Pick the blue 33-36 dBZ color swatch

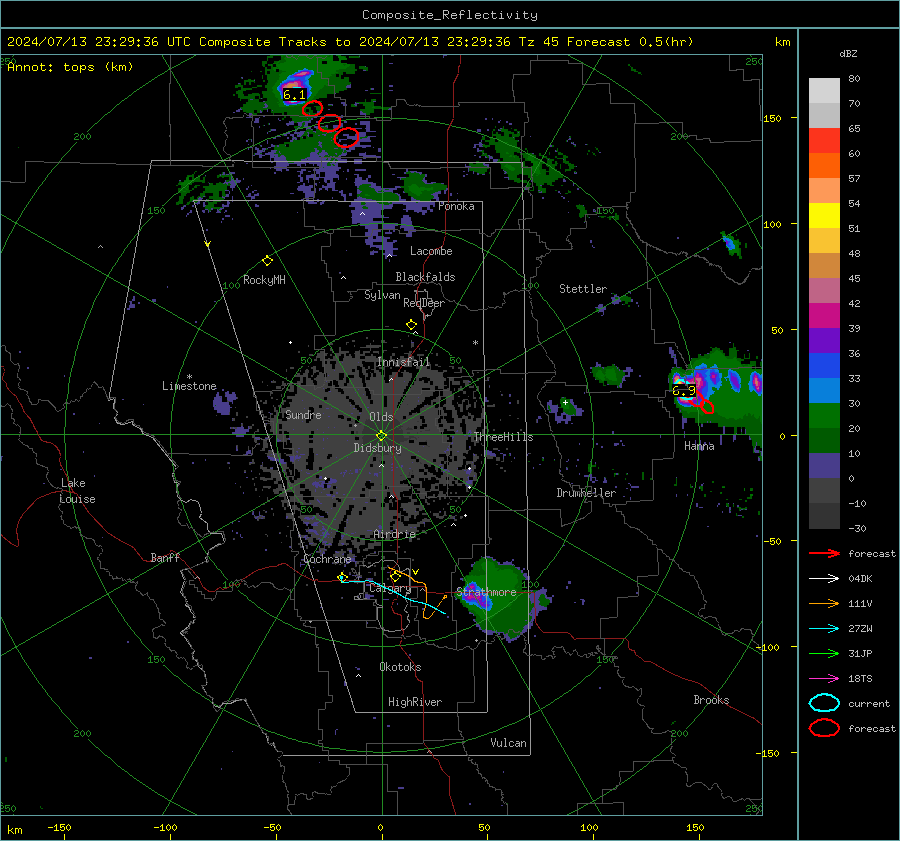click(824, 365)
